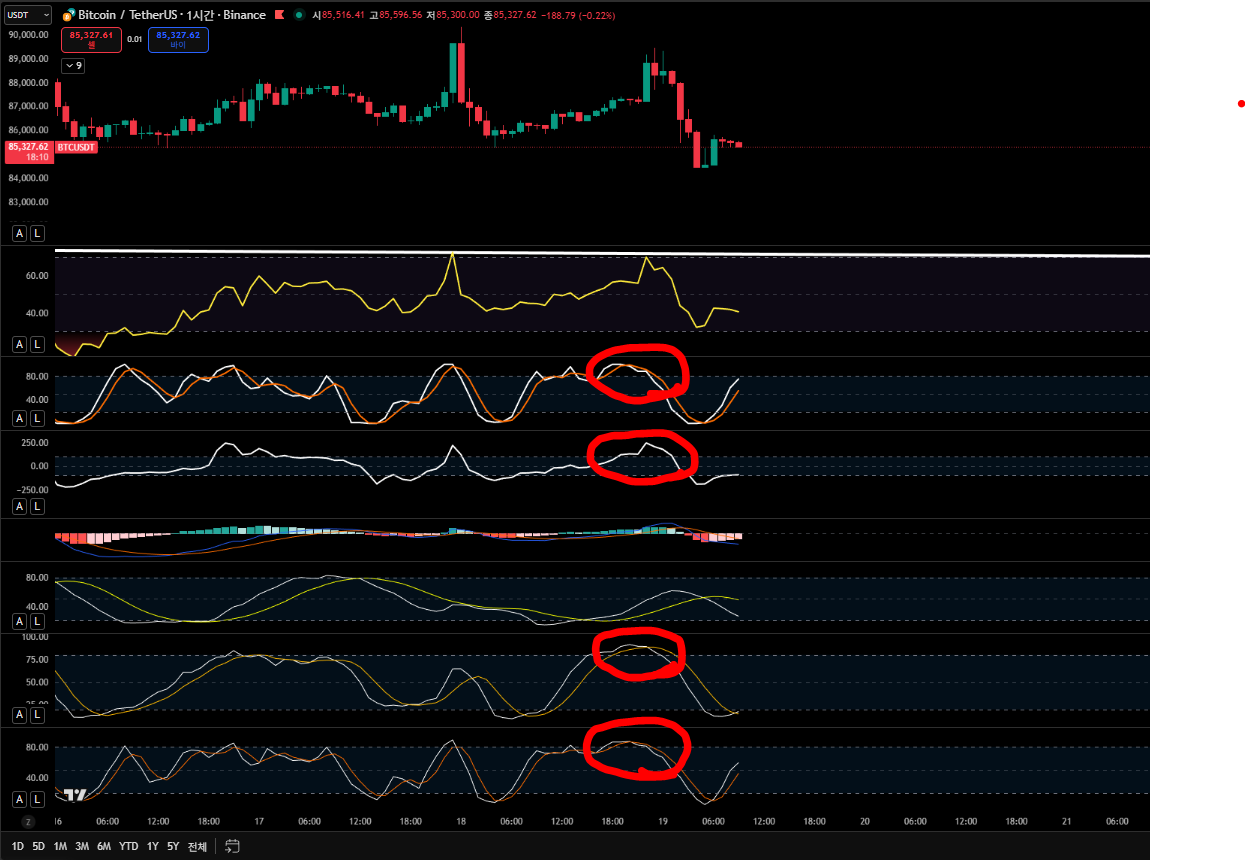Toggle A button in first white-orange stochastic pane

[x=19, y=418]
